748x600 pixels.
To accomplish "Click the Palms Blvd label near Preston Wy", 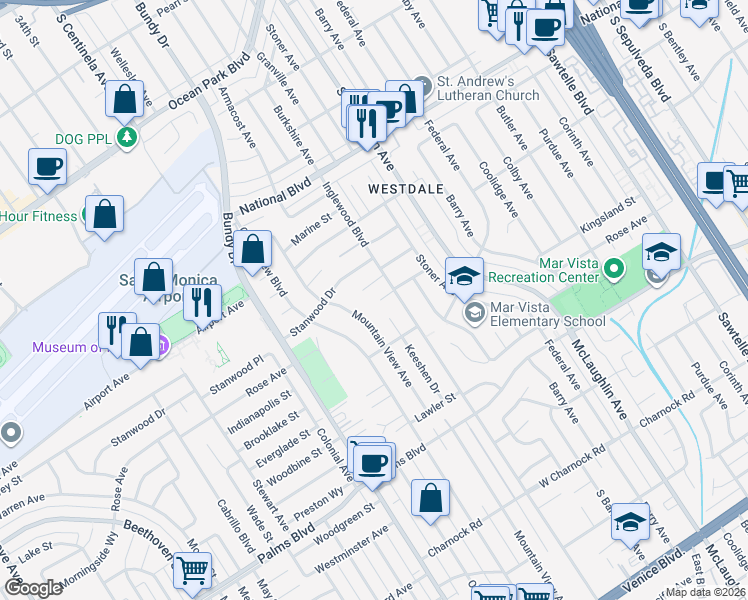I will [x=286, y=543].
